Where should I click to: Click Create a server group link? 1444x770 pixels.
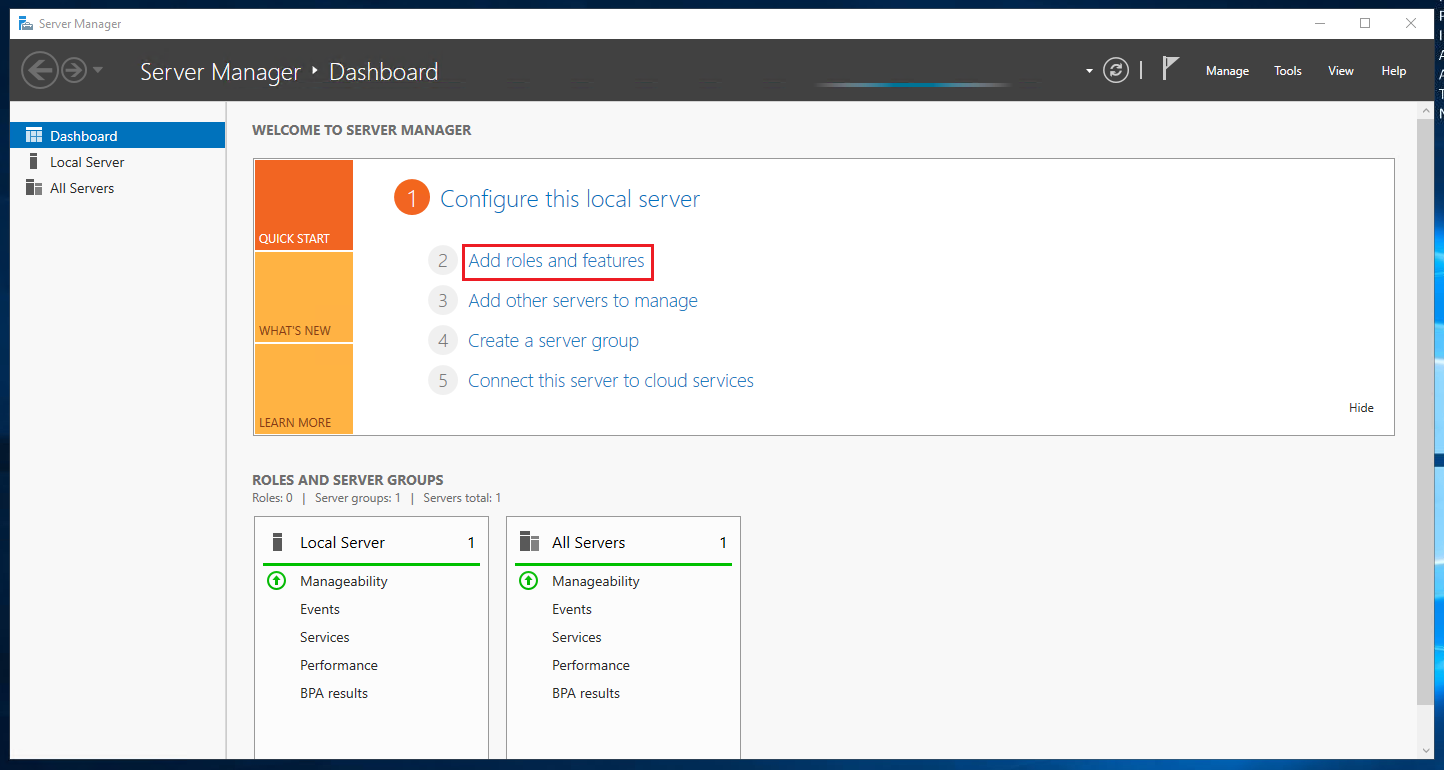[553, 340]
